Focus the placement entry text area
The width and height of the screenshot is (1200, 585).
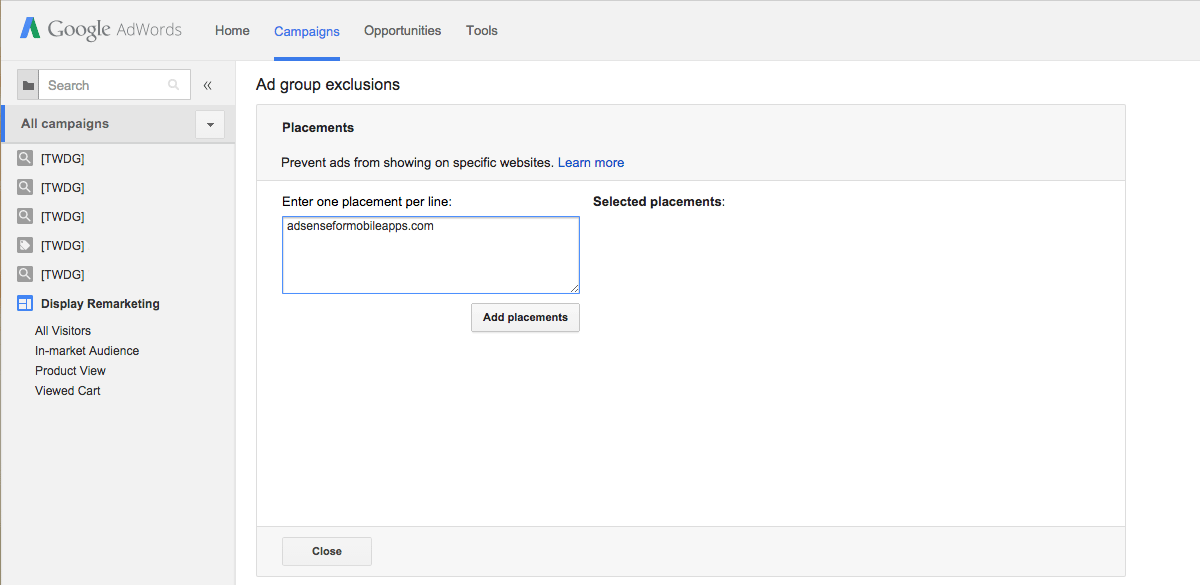tap(431, 255)
